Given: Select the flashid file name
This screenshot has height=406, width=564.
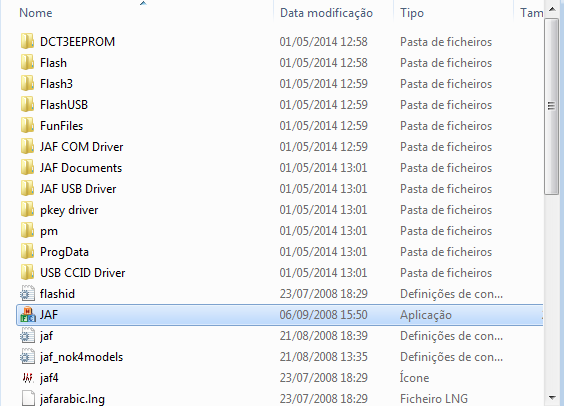Looking at the screenshot, I should [x=58, y=293].
